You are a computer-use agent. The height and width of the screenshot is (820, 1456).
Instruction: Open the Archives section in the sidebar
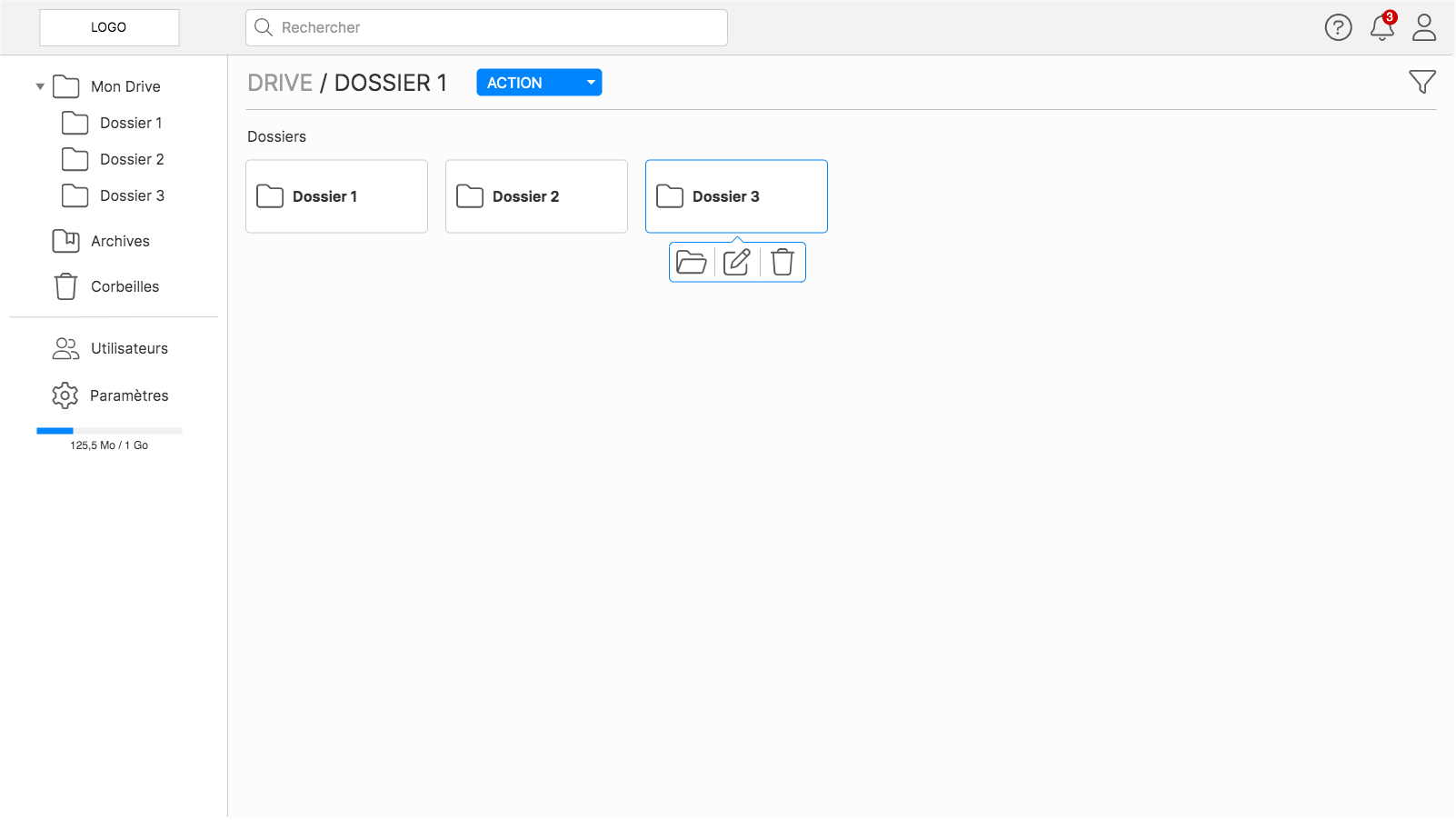click(x=119, y=241)
